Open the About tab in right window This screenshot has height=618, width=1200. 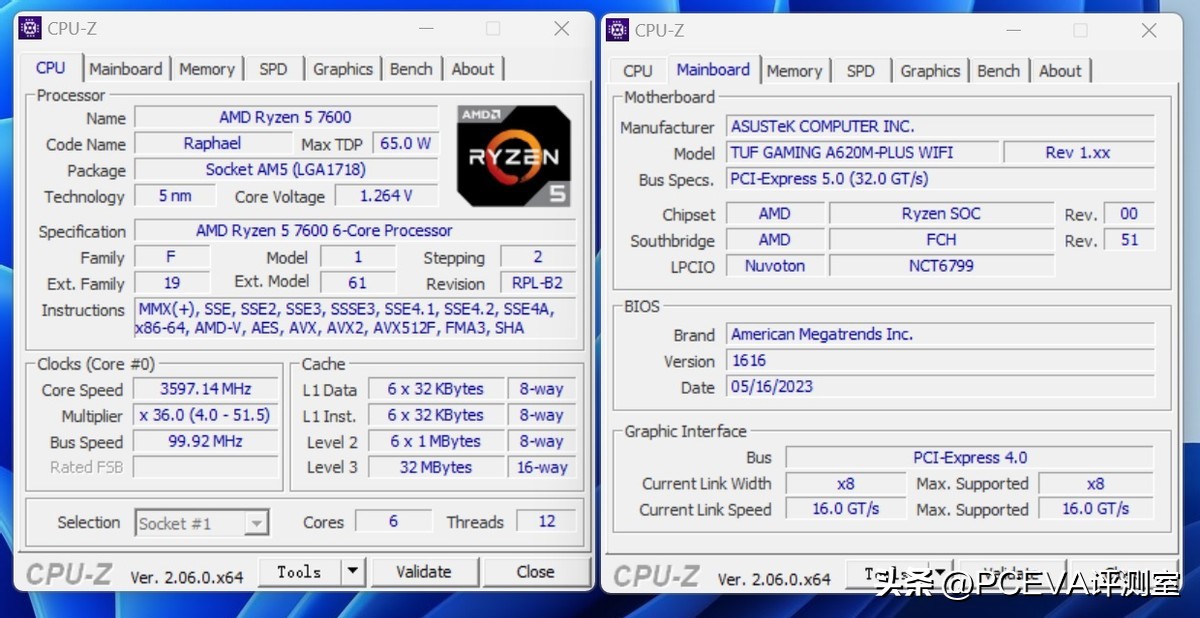coord(1060,71)
